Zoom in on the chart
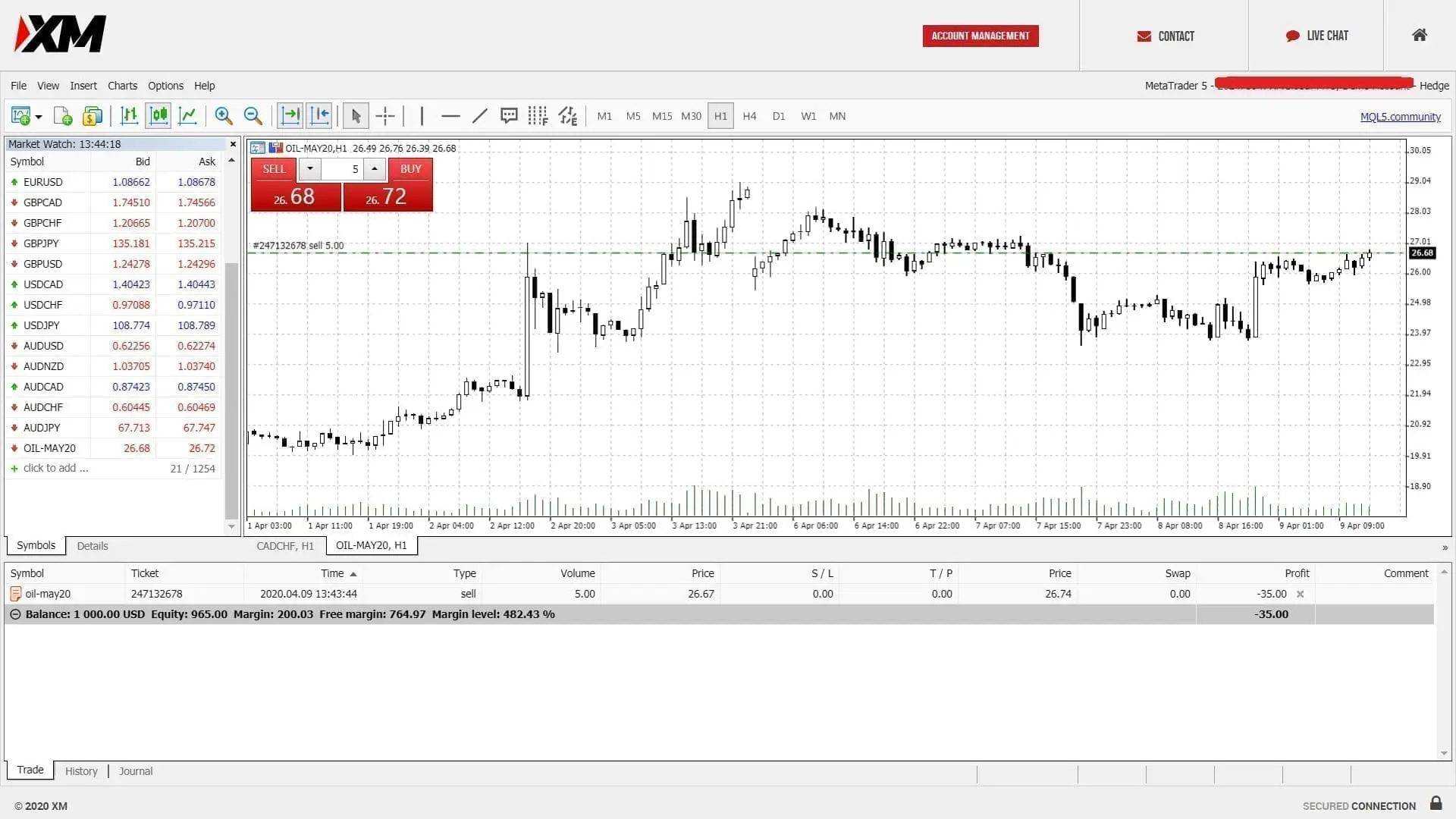1456x819 pixels. click(224, 115)
